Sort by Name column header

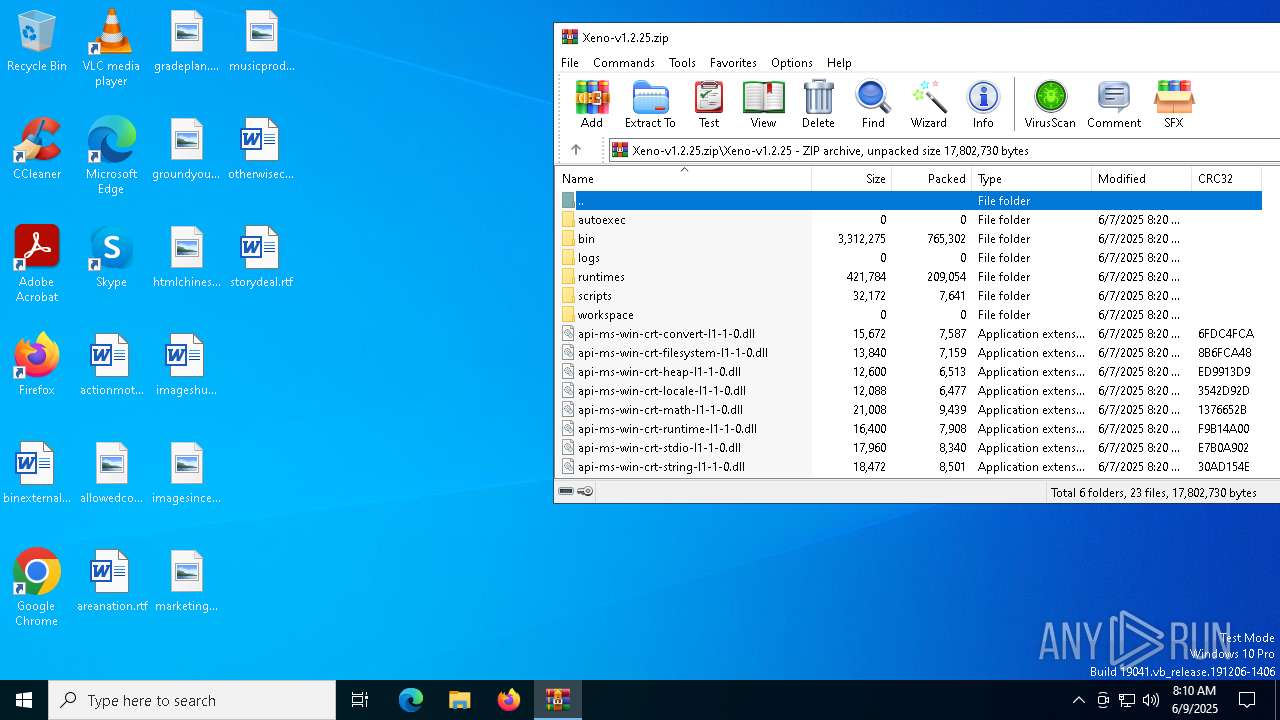point(684,179)
